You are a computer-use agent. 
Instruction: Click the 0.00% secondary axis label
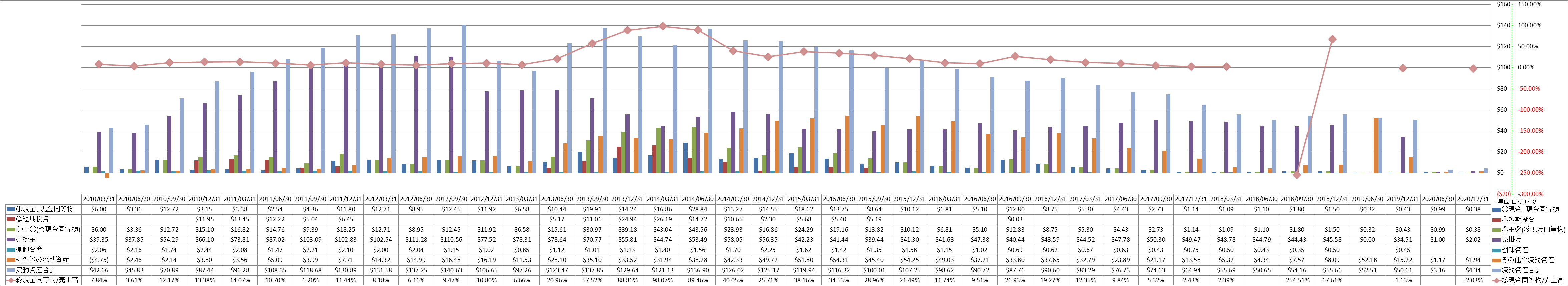[x=1526, y=68]
